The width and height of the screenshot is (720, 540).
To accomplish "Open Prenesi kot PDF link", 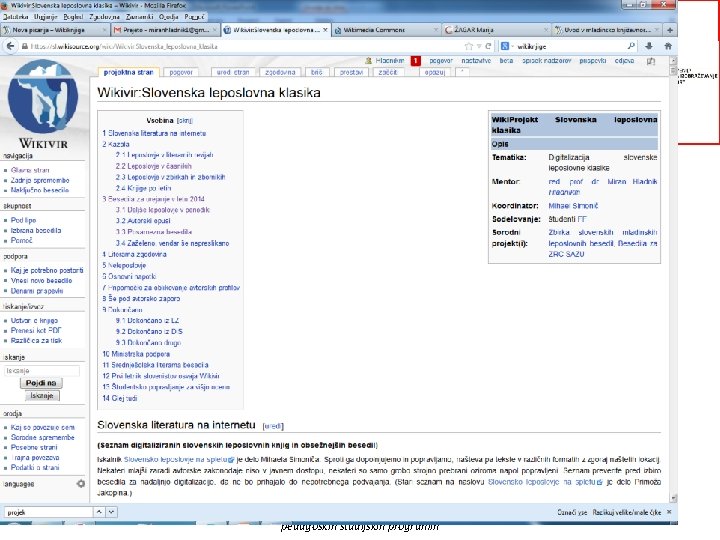I will point(36,330).
